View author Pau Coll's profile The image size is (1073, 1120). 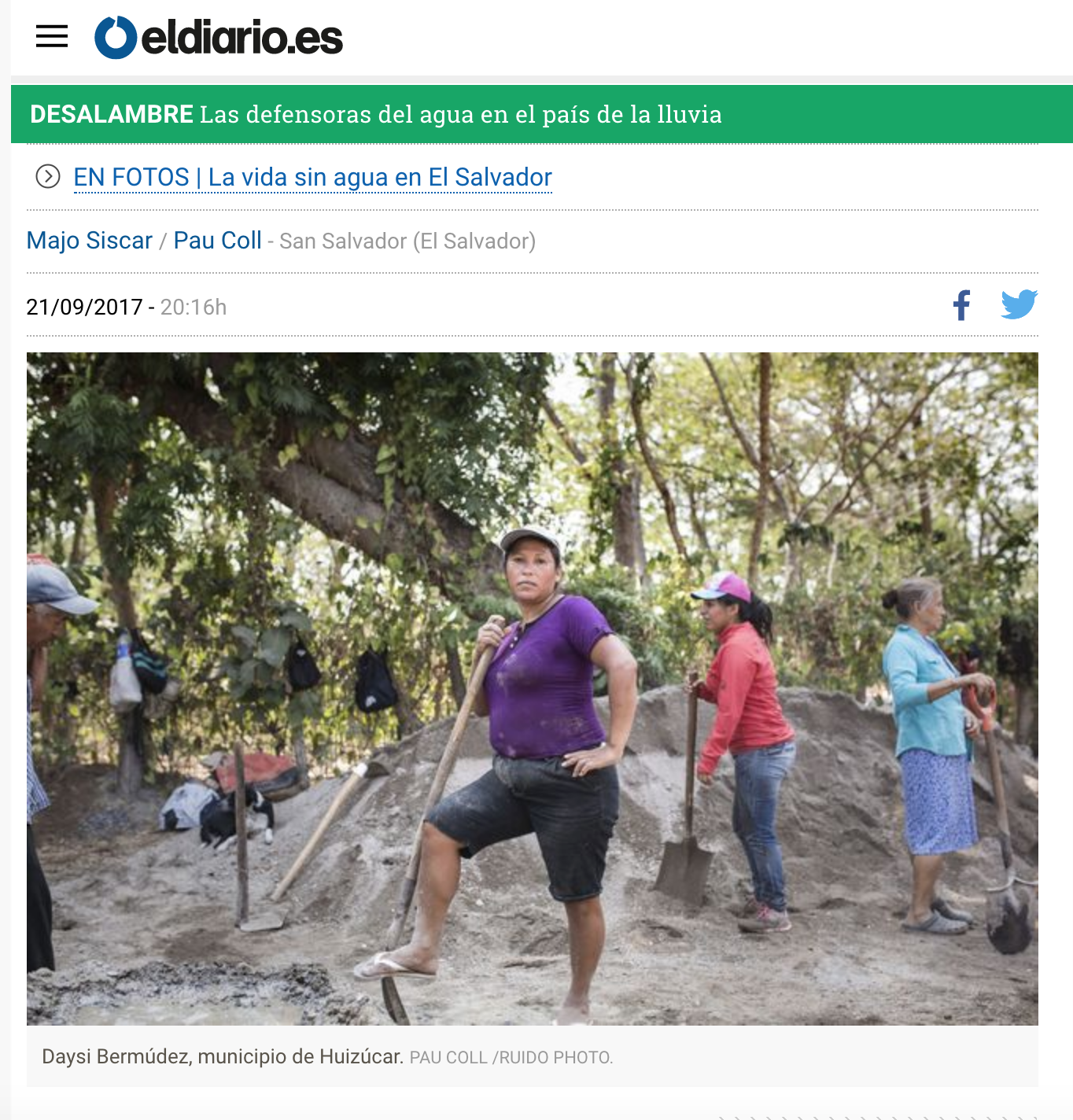[218, 240]
